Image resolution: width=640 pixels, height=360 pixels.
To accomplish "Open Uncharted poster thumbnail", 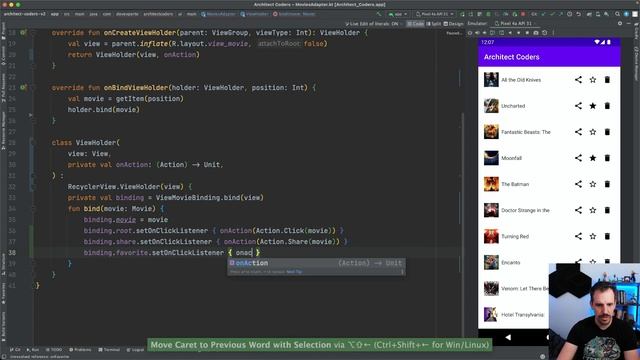I will (x=491, y=106).
